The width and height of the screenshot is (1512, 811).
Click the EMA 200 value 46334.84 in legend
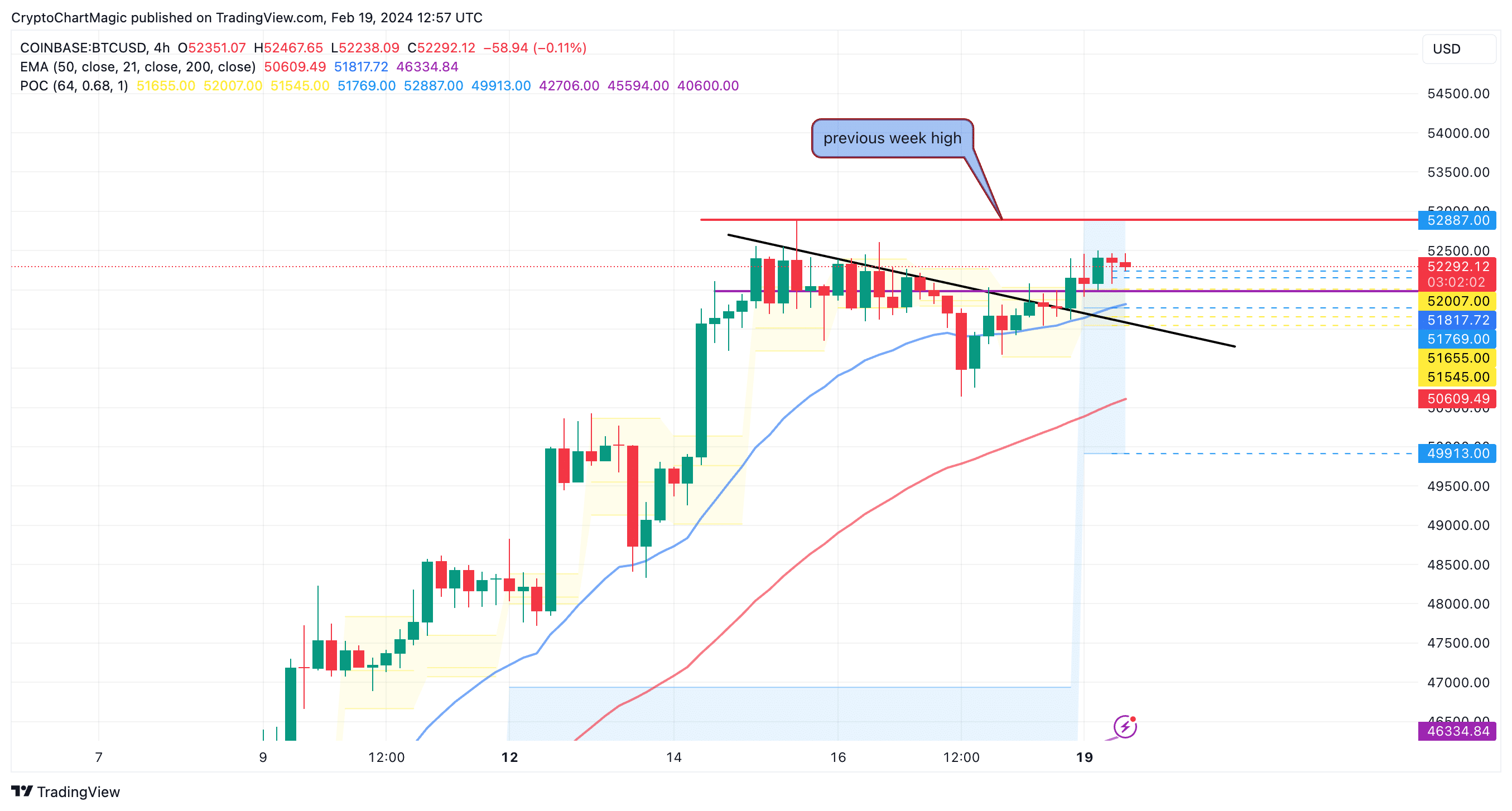click(x=427, y=66)
